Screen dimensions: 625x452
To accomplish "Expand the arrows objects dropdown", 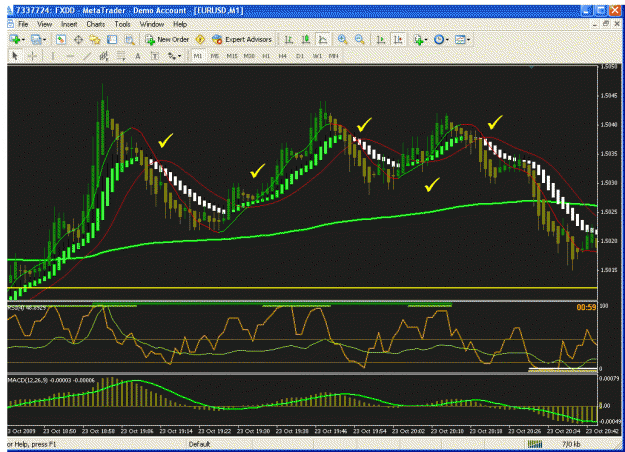I will coord(179,56).
